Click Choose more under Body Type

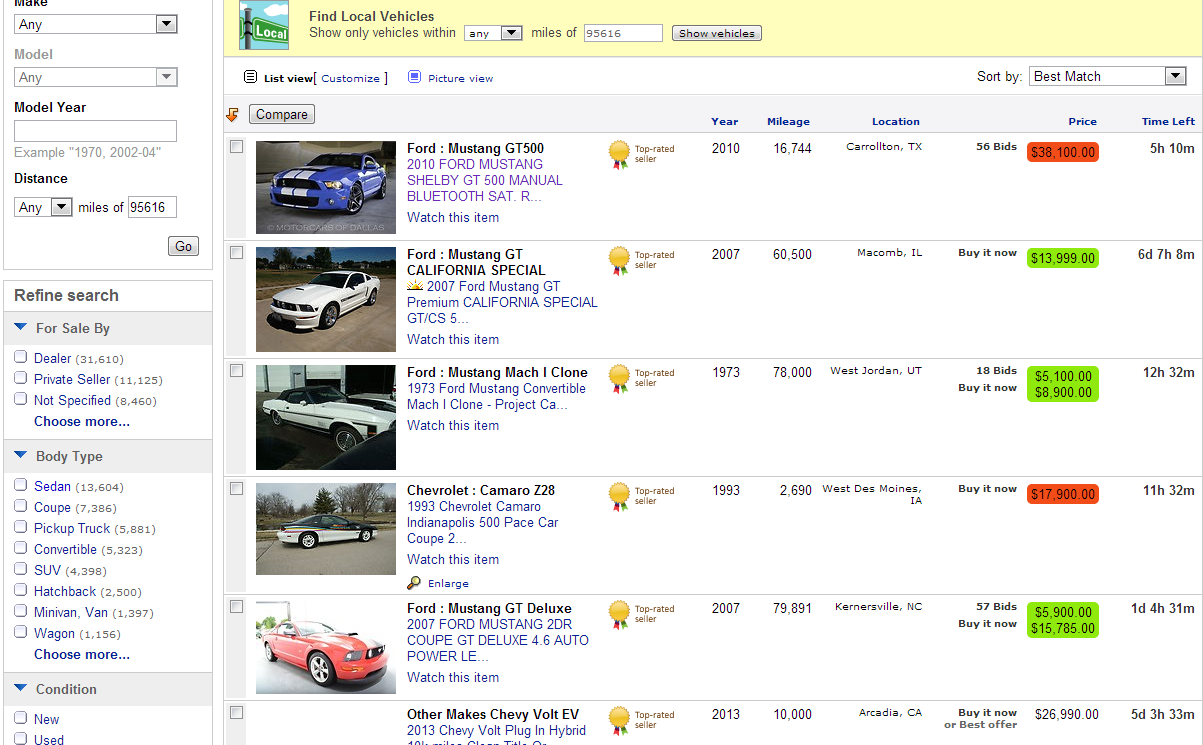click(82, 654)
